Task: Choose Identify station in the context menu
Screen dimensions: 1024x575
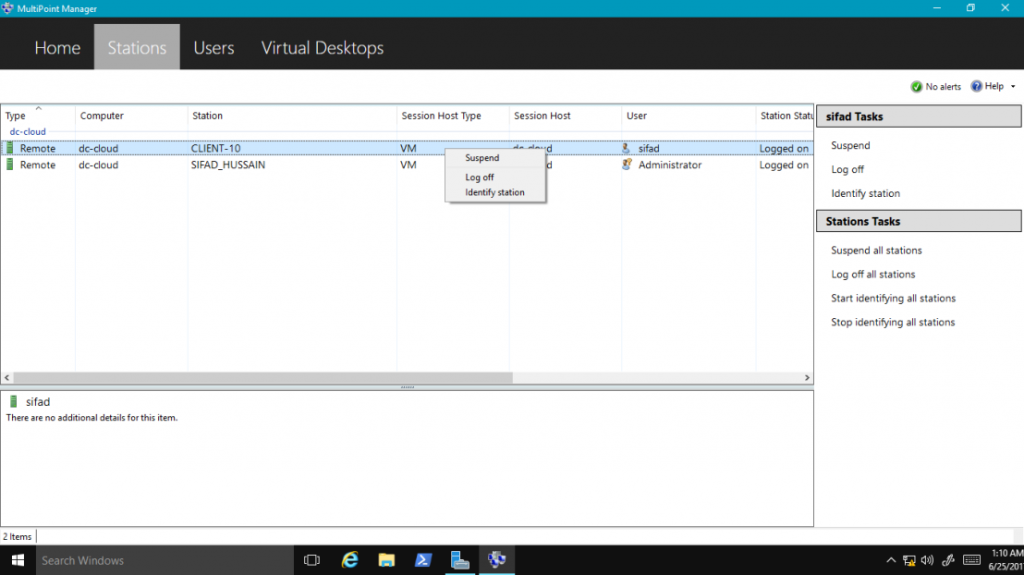Action: pos(494,192)
